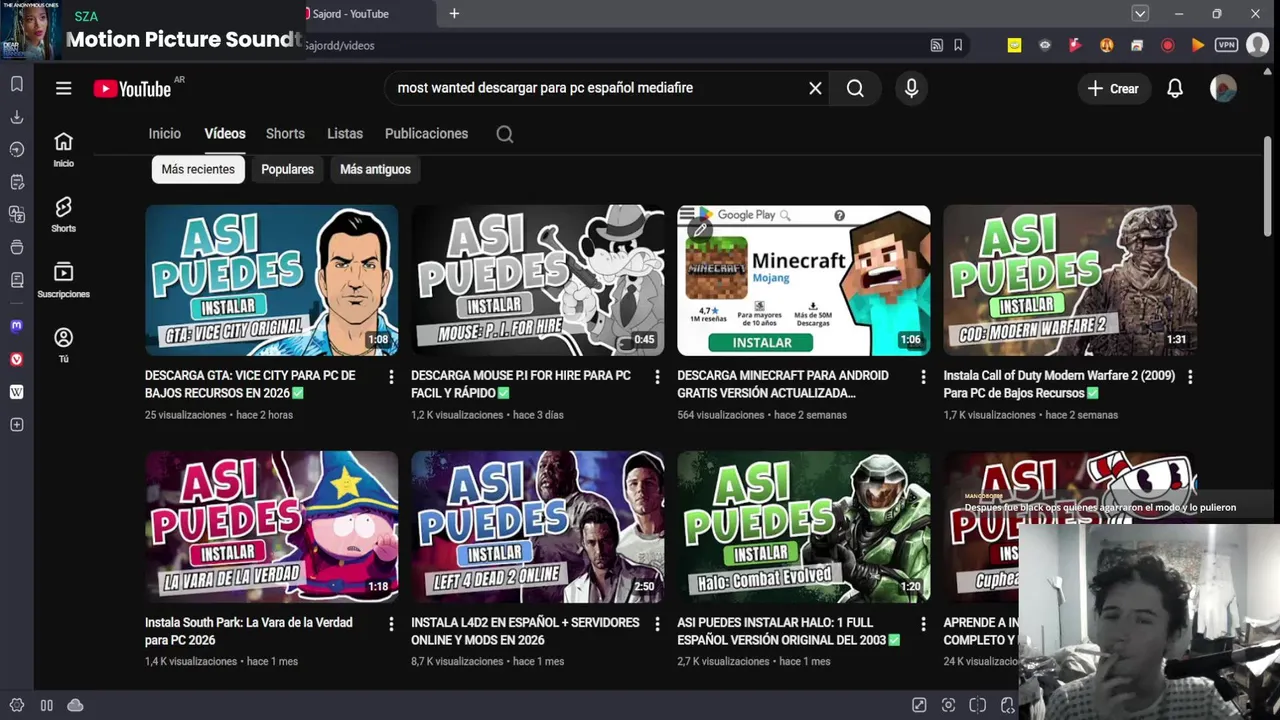
Task: Open a new browser tab with plus button
Action: tap(454, 14)
